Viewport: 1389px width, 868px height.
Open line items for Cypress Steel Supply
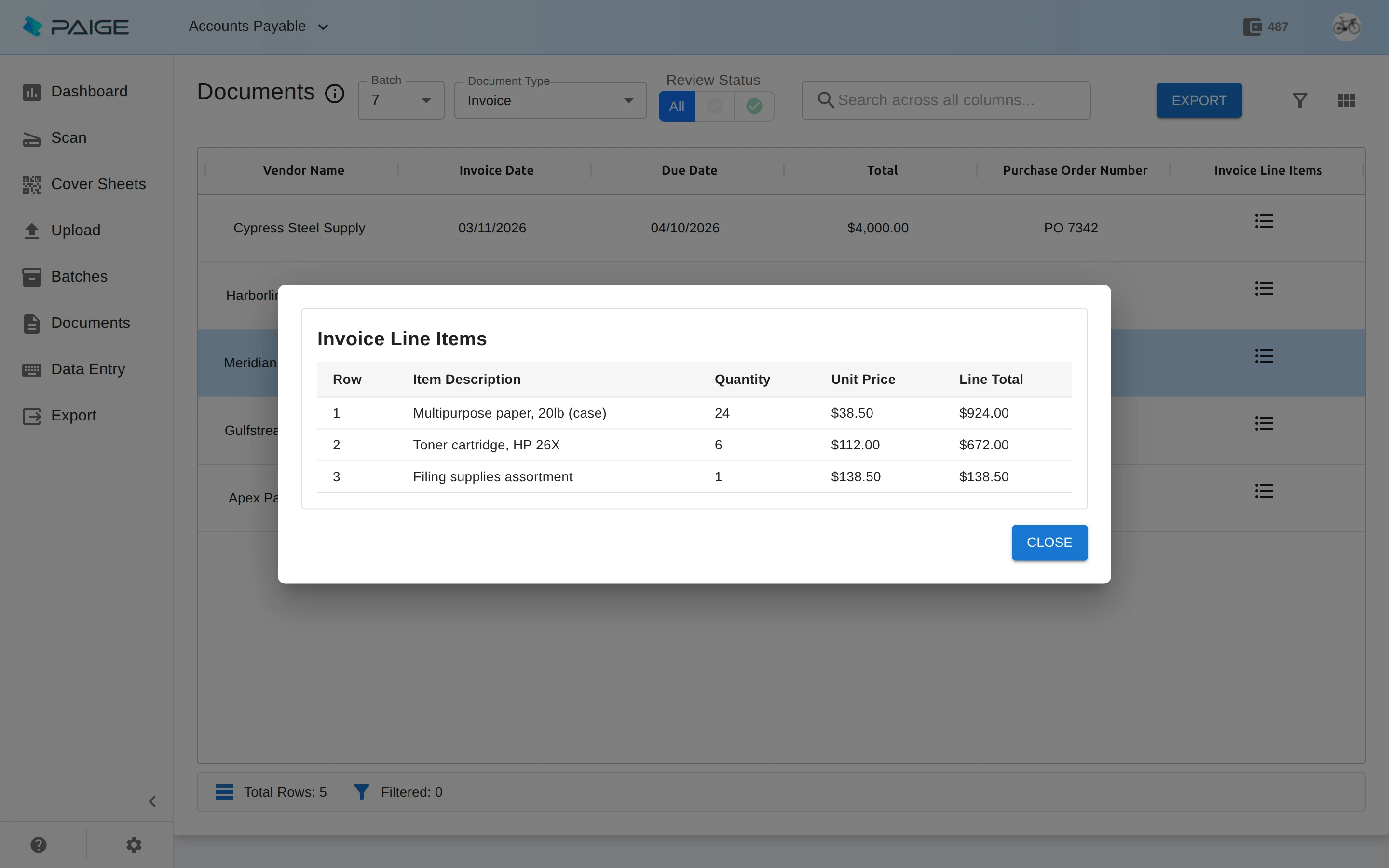click(1265, 221)
